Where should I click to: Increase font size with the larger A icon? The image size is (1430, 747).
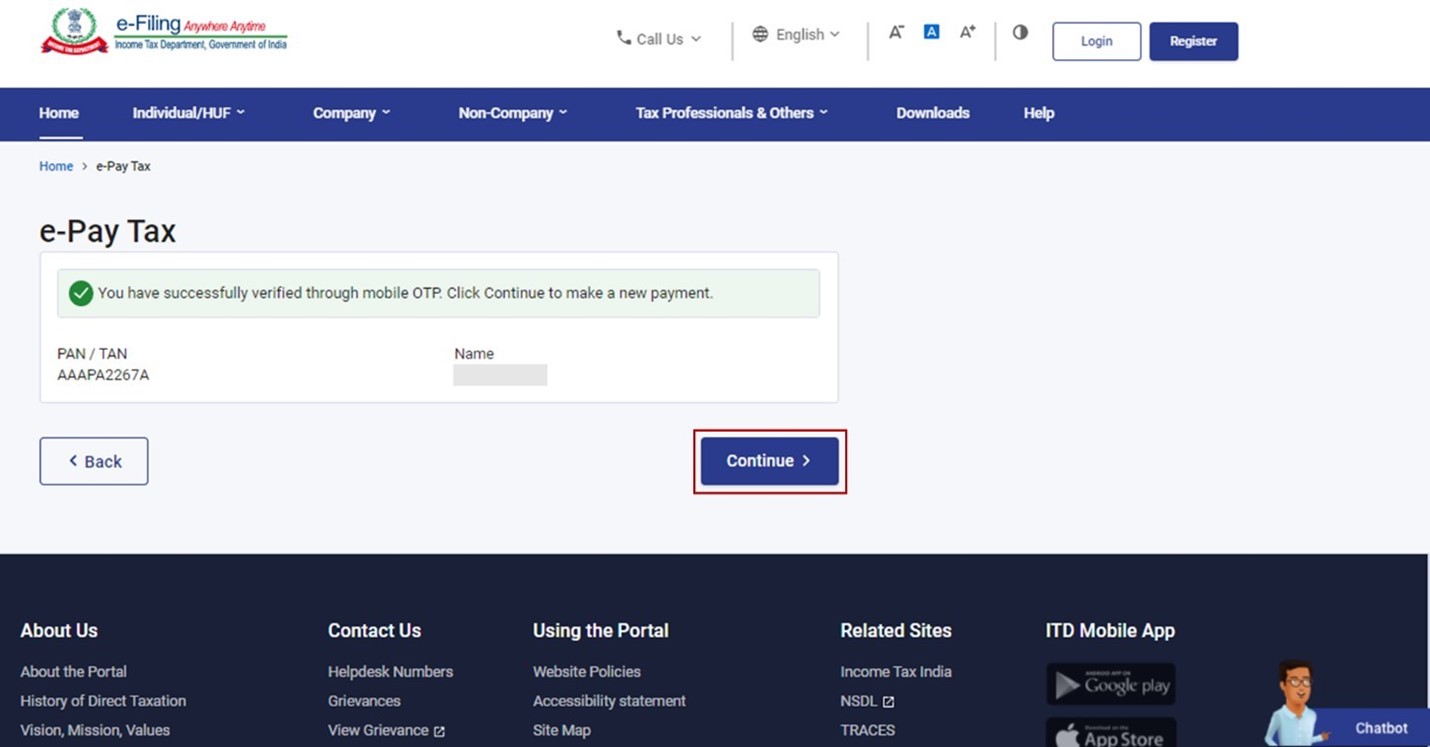tap(967, 32)
